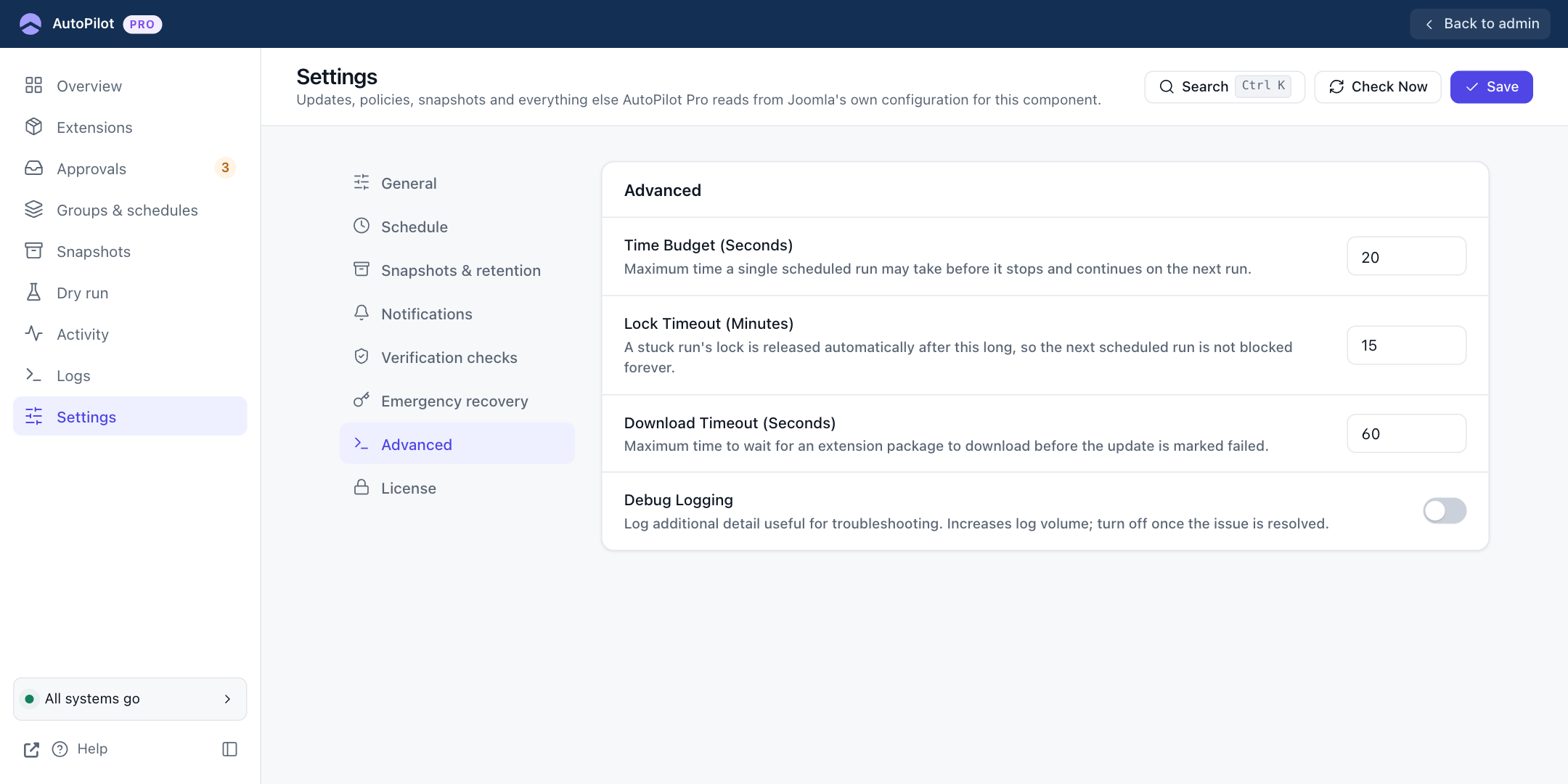
Task: Open Activity via pulse icon
Action: (x=33, y=334)
